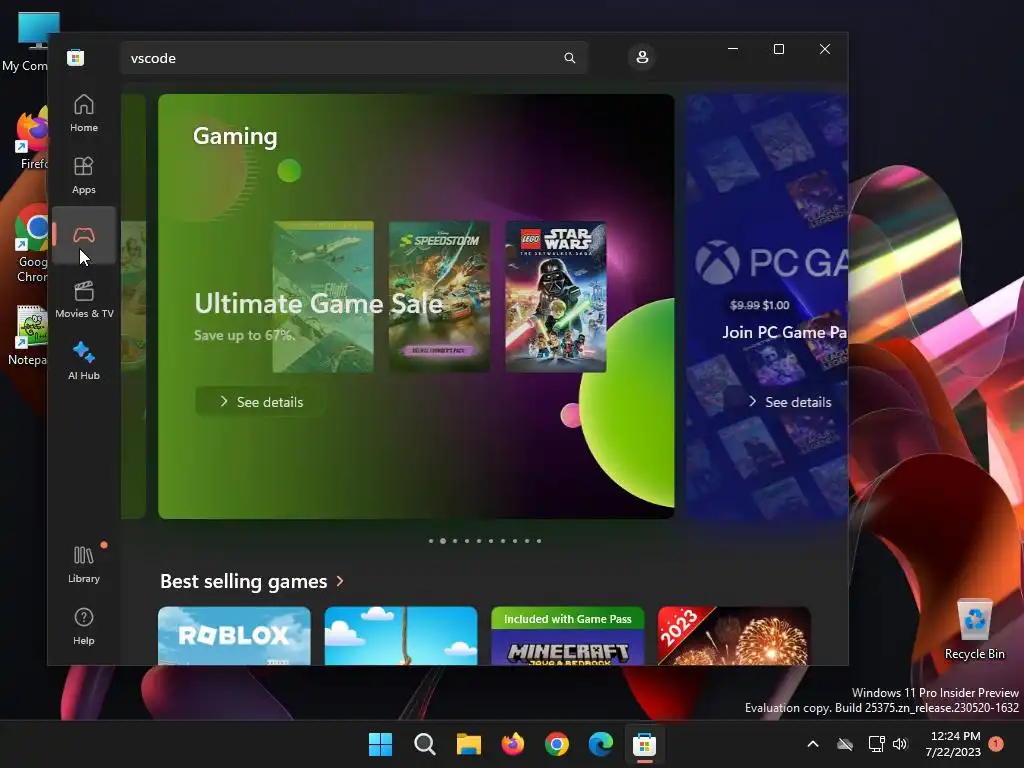Image resolution: width=1024 pixels, height=768 pixels.
Task: Open taskbar Search
Action: point(424,744)
